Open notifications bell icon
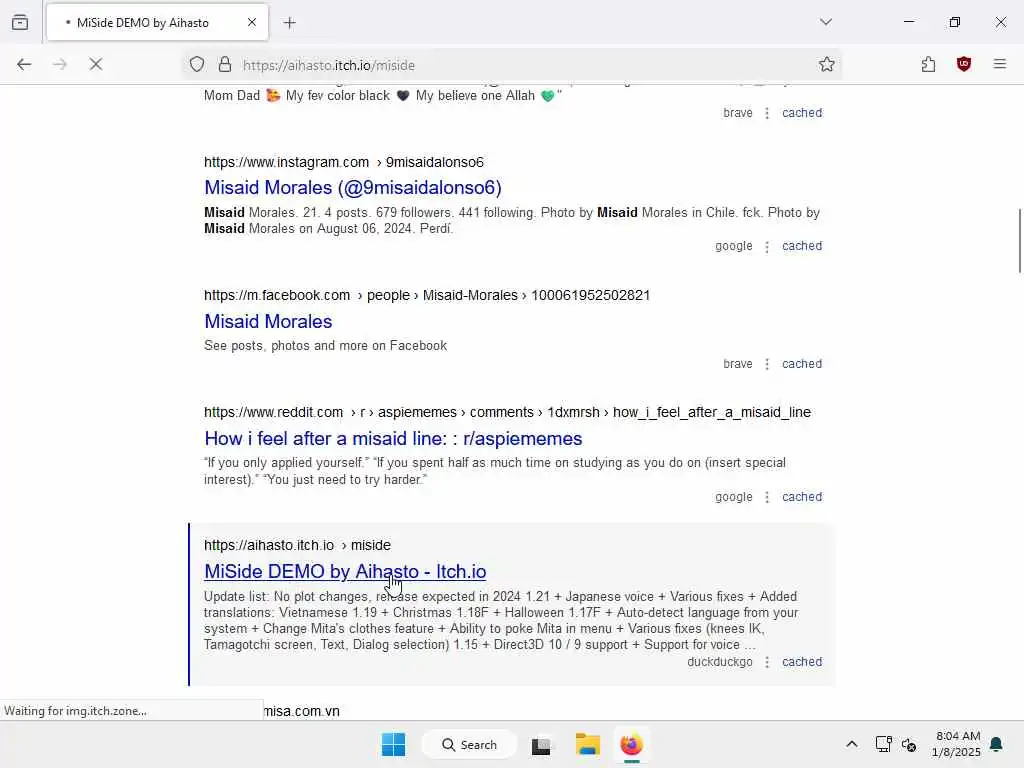This screenshot has height=768, width=1024. pyautogui.click(x=997, y=744)
